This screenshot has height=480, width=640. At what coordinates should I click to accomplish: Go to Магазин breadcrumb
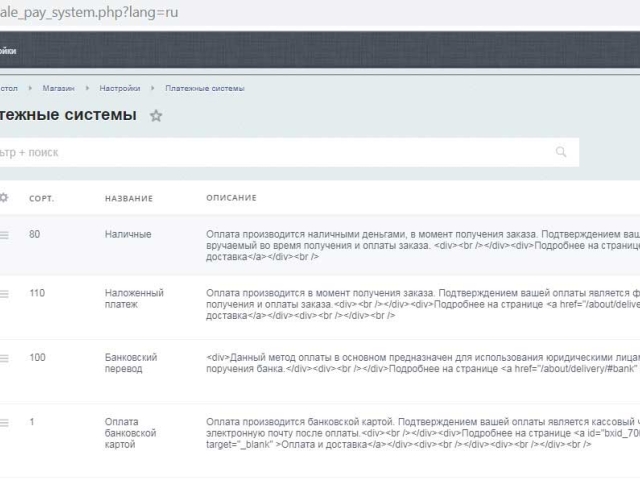click(x=58, y=88)
